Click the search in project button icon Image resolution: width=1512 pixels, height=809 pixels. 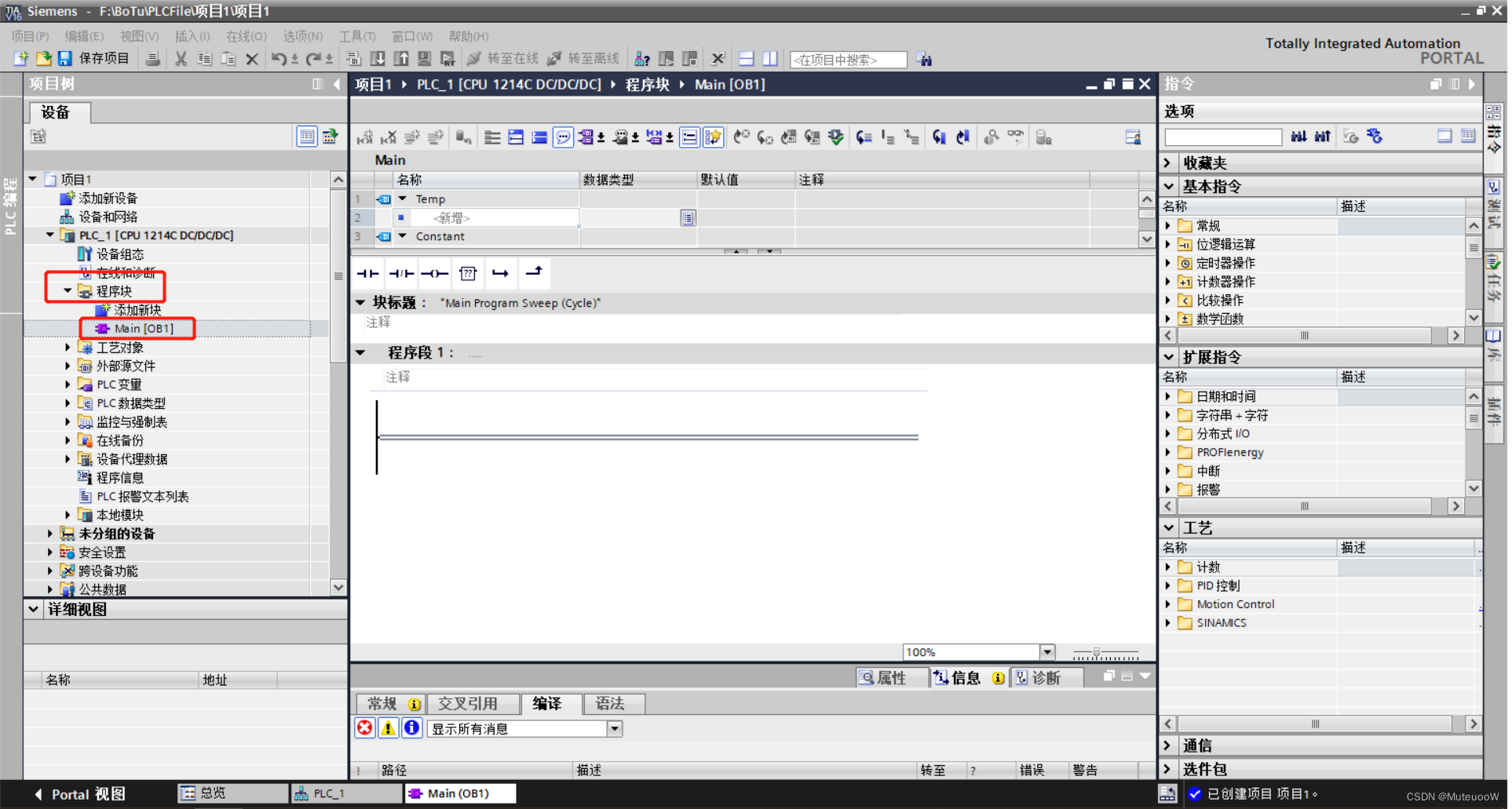click(x=924, y=60)
